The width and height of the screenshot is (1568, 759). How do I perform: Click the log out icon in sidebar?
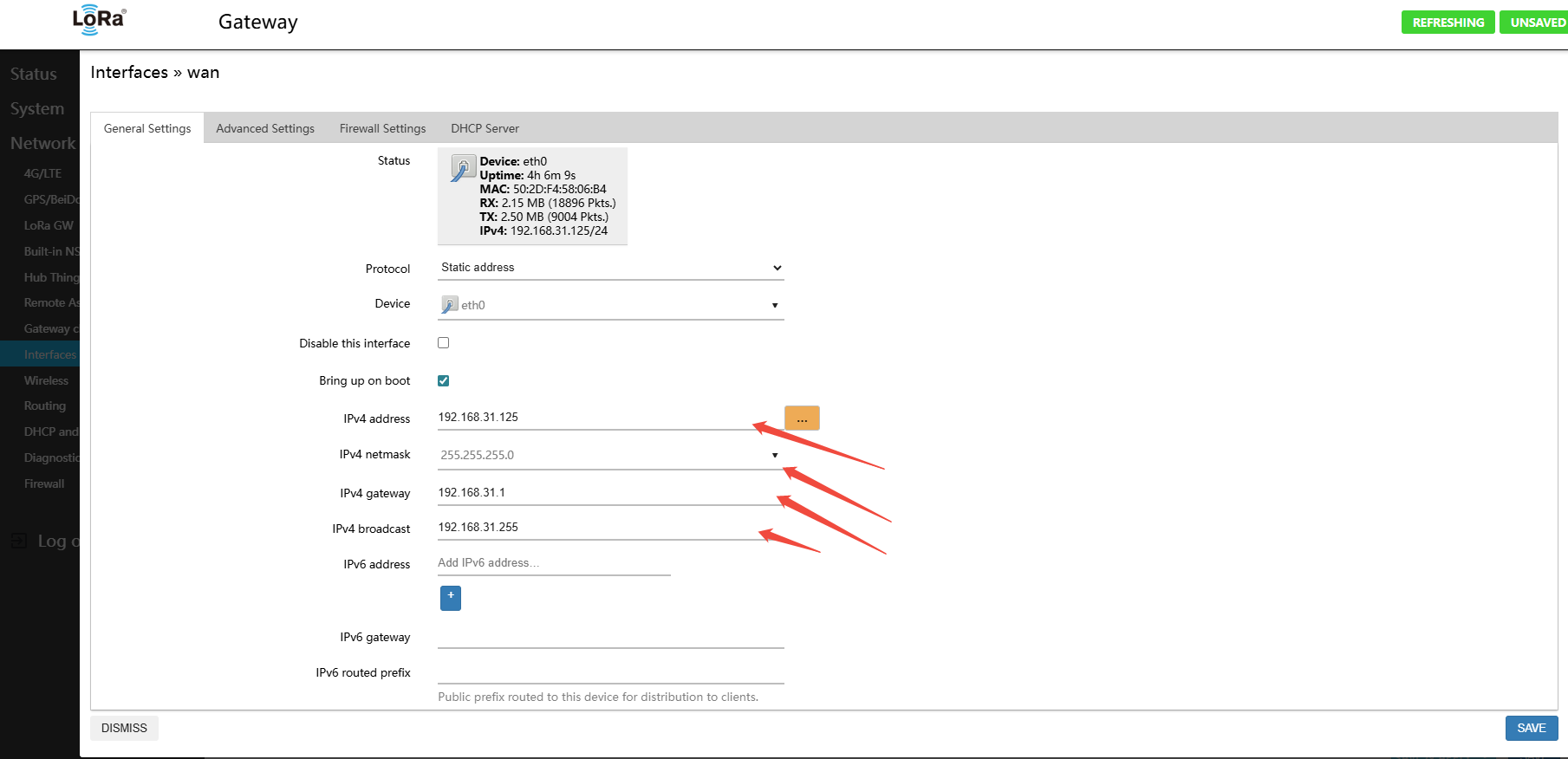coord(18,542)
